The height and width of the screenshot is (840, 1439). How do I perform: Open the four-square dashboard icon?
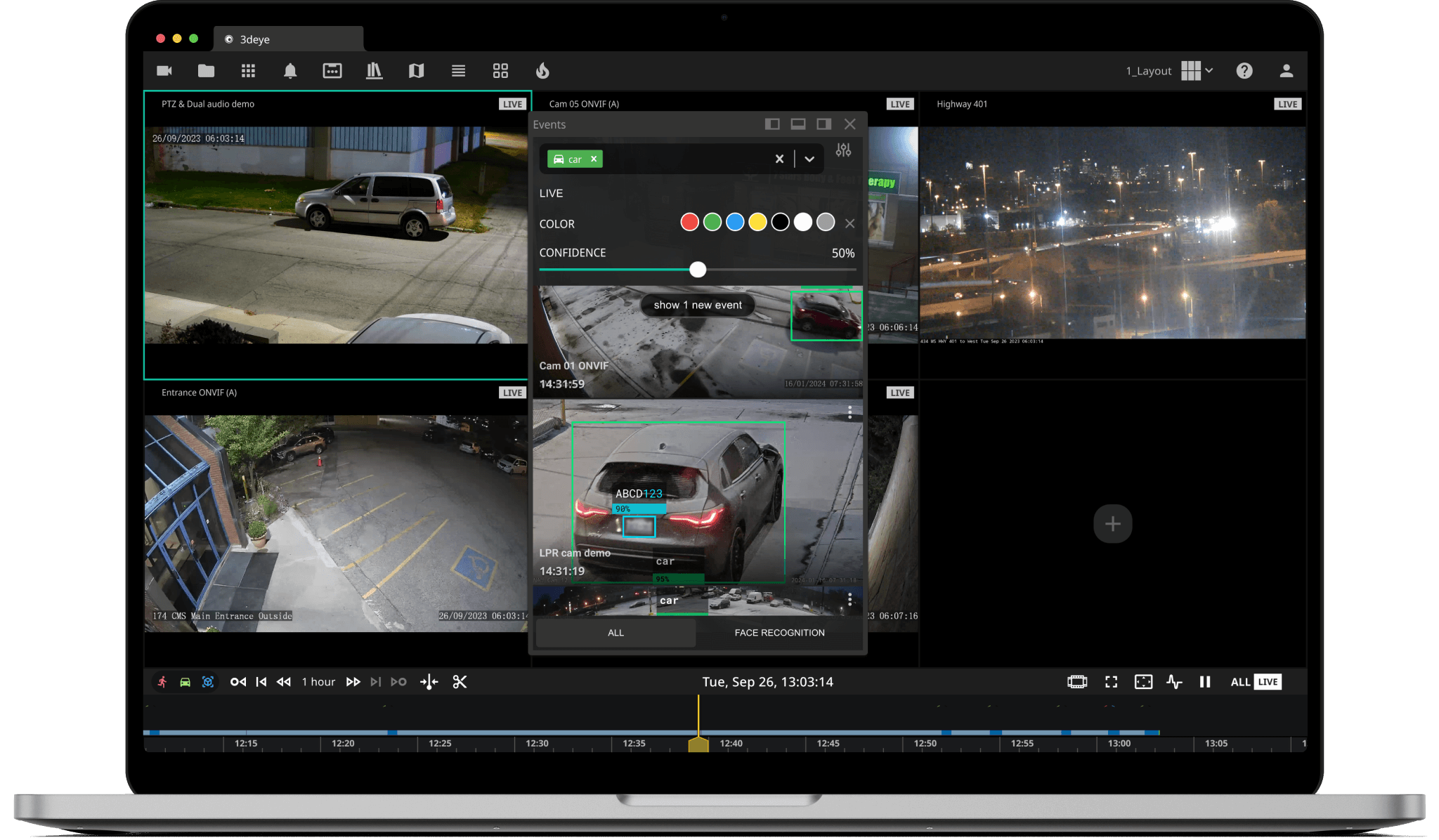click(x=500, y=70)
